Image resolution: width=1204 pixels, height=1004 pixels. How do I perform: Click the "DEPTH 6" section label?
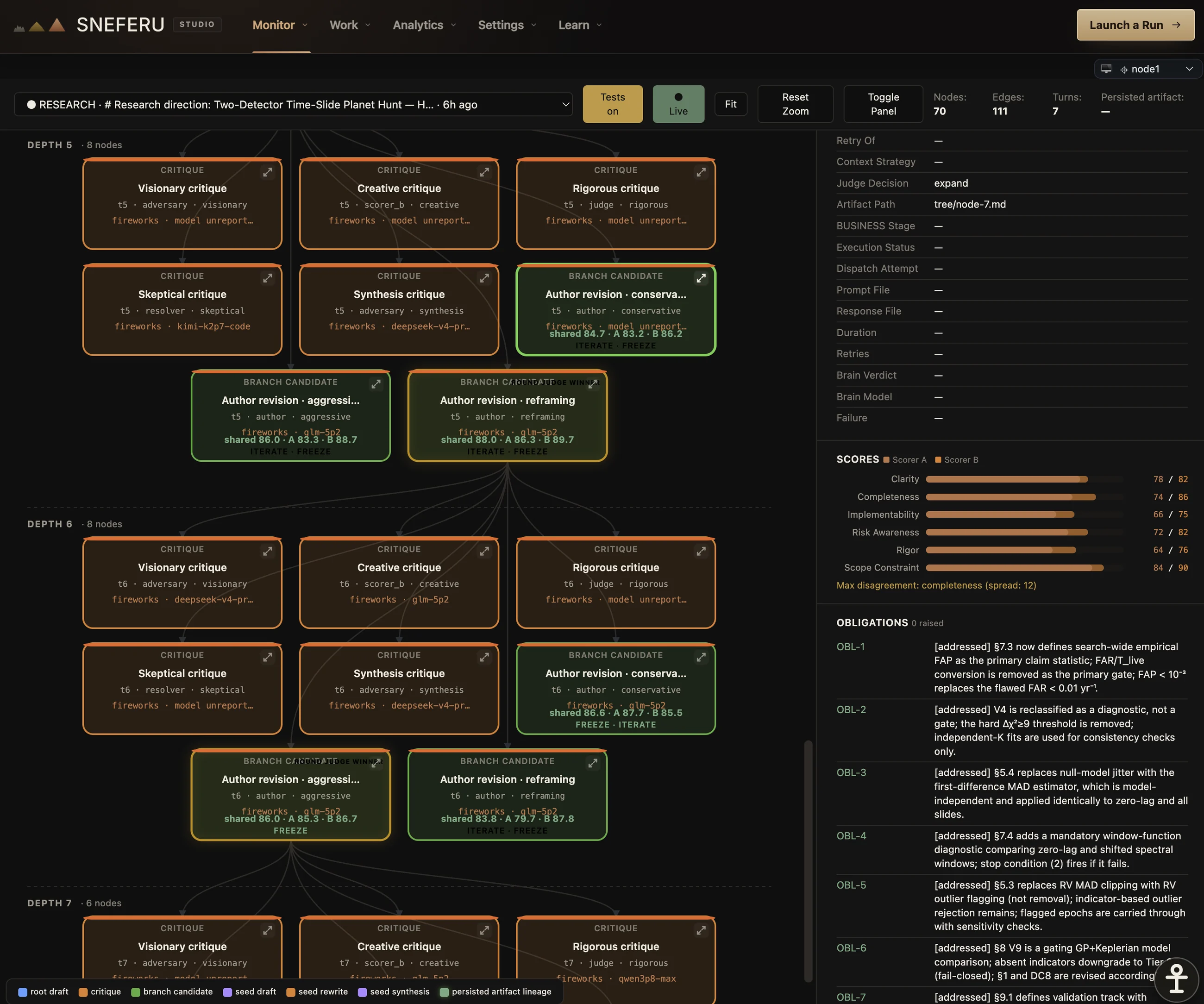click(x=50, y=524)
